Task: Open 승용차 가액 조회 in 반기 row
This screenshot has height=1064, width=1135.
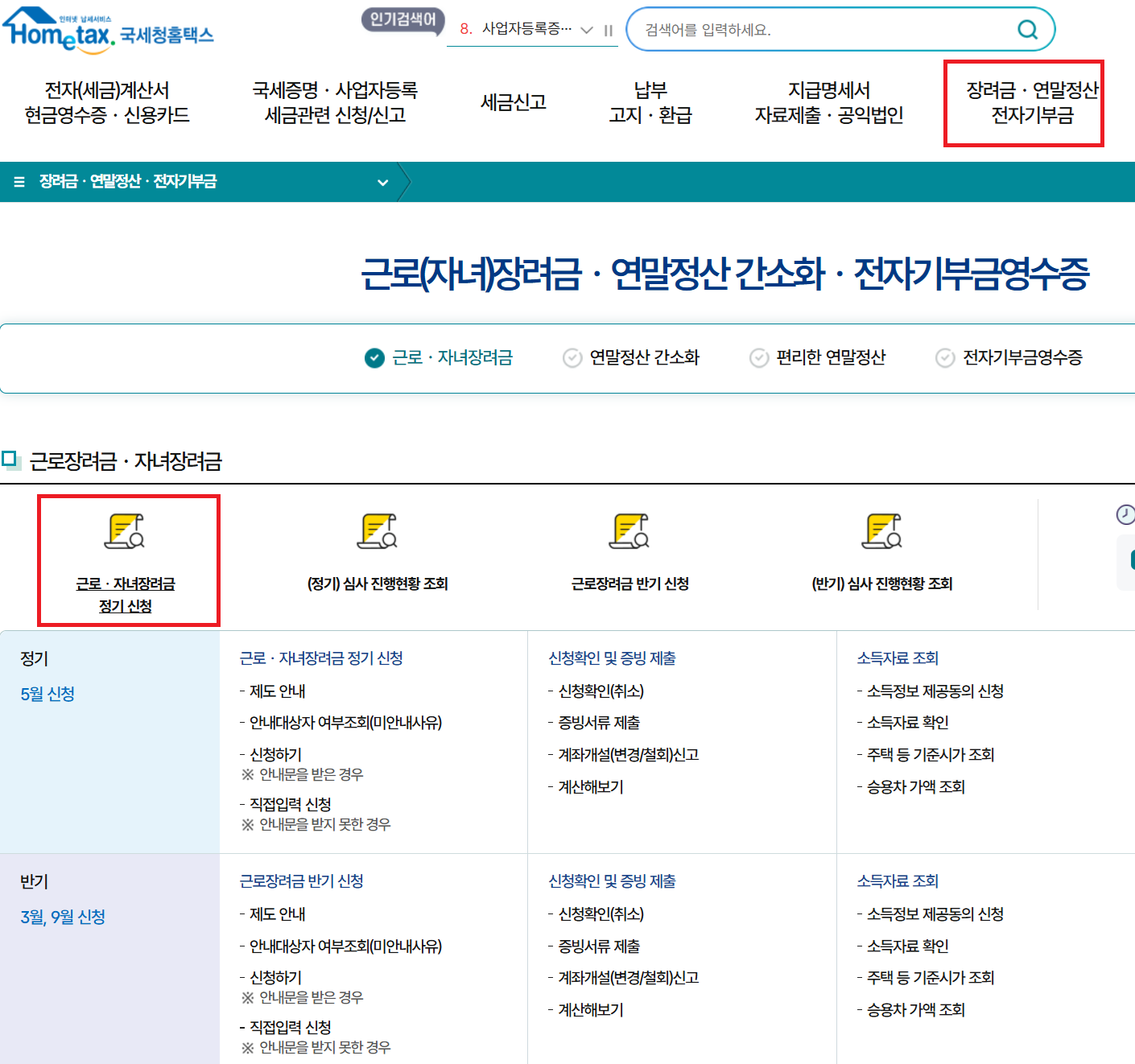Action: pyautogui.click(x=916, y=1009)
